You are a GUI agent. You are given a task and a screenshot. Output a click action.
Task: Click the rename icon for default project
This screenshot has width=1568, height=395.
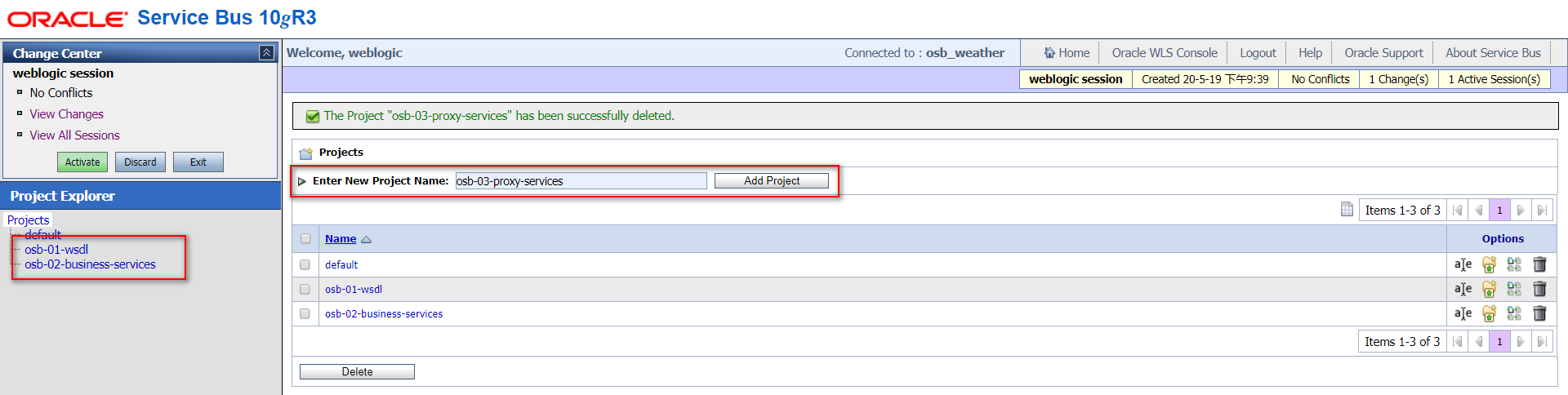click(x=1463, y=264)
